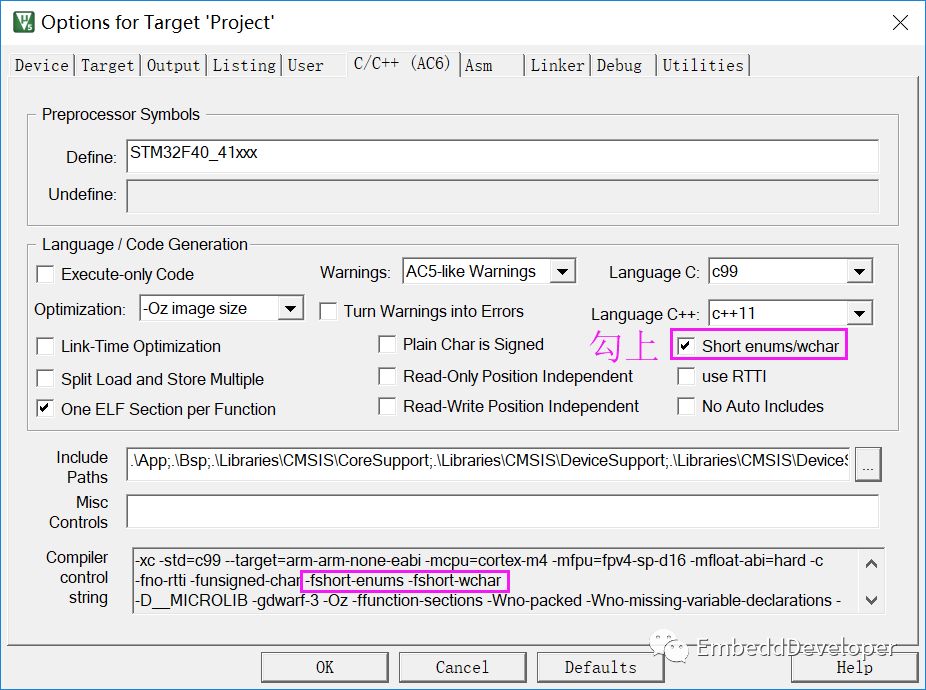Close the Options for Target dialog
Image resolution: width=926 pixels, height=690 pixels.
(x=900, y=23)
